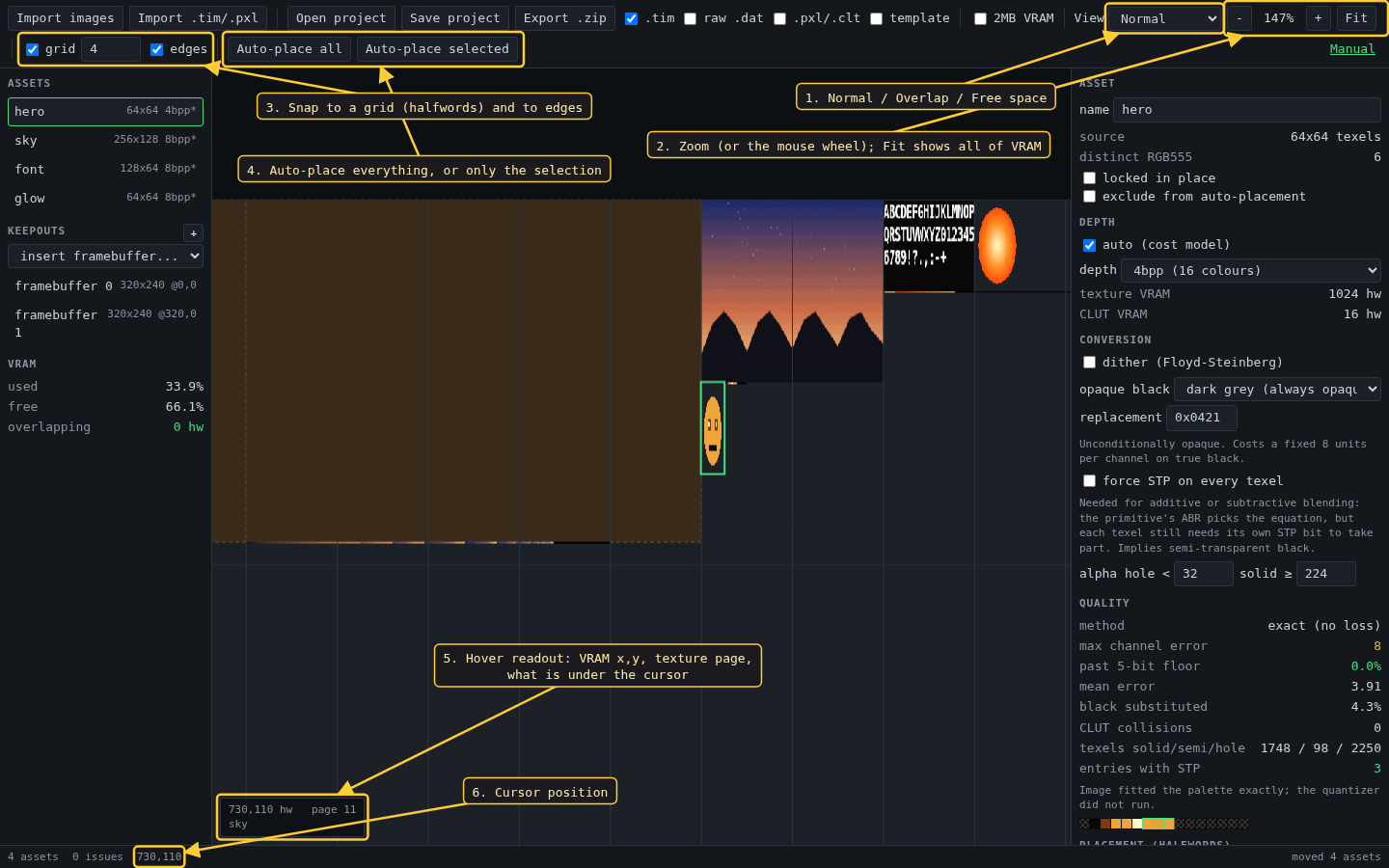Select the hero sprite in the VRAM canvas
The height and width of the screenshot is (868, 1389).
713,428
